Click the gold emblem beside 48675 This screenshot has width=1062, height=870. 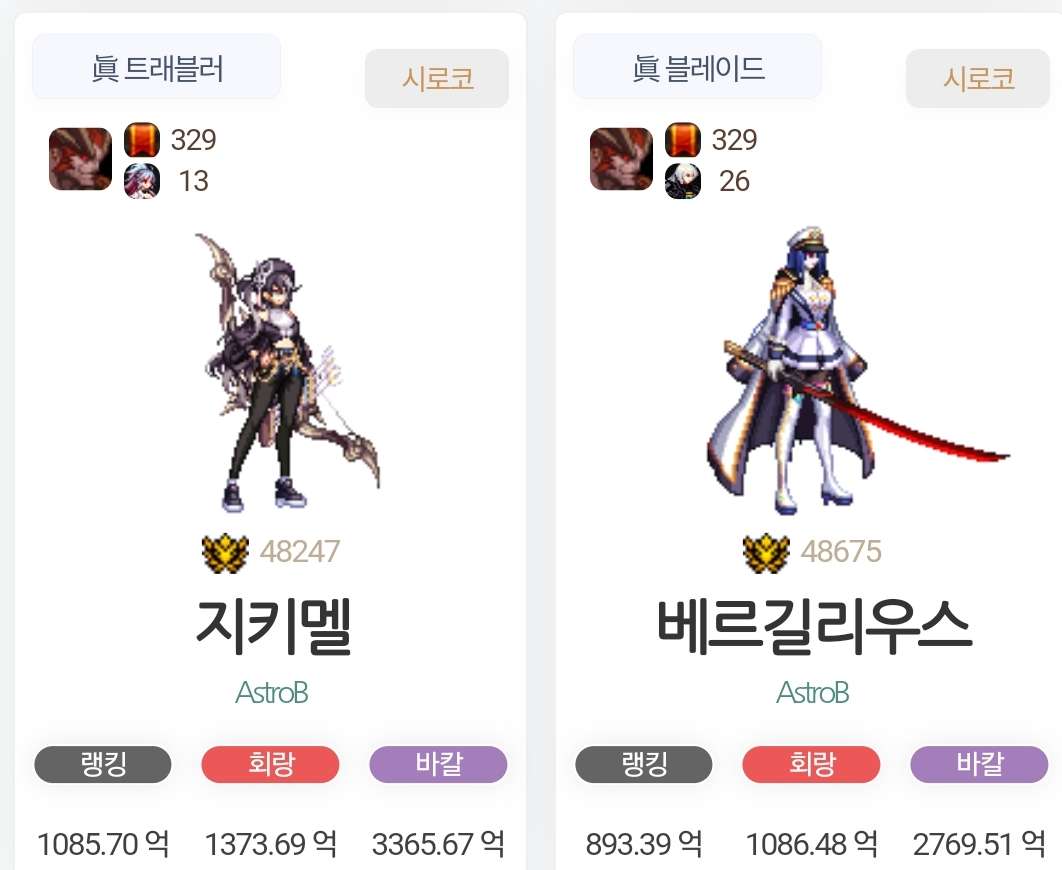(766, 553)
